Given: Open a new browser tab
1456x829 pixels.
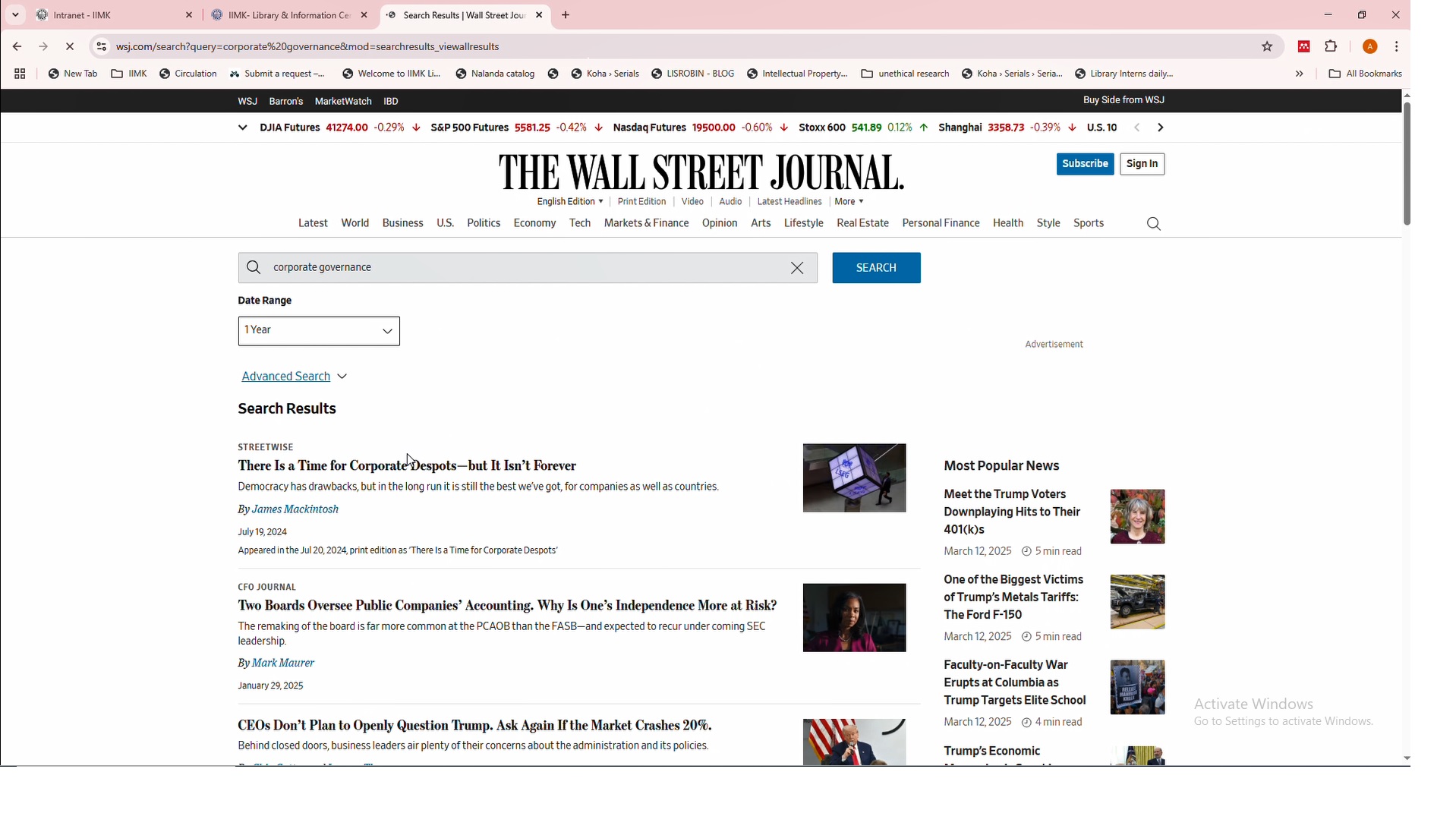Looking at the screenshot, I should pos(566,15).
